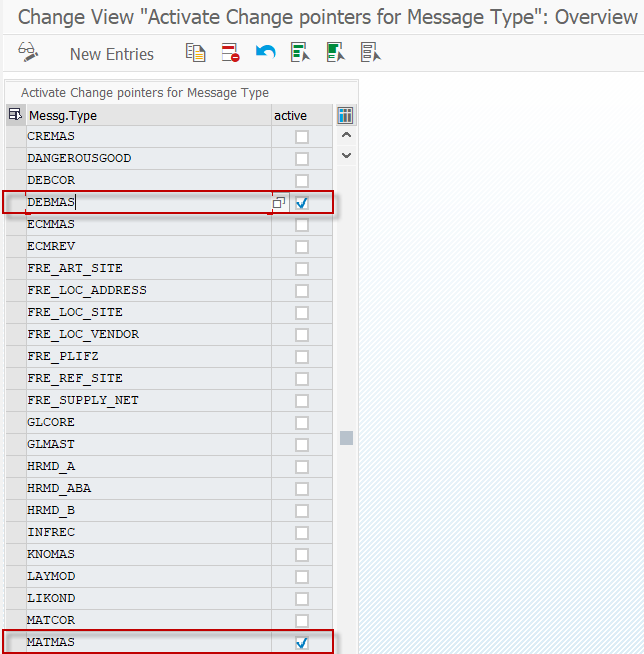
Task: Click the Select Block toolbar icon
Action: 335,53
